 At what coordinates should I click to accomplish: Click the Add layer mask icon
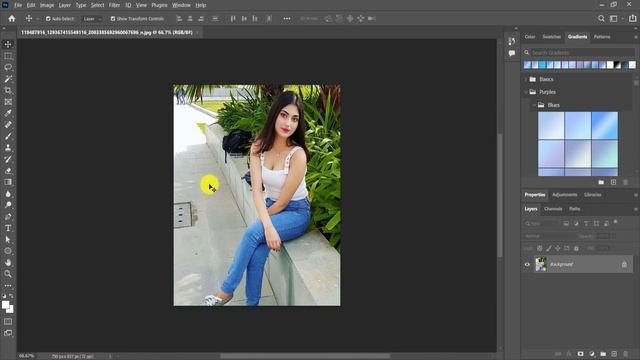(580, 354)
